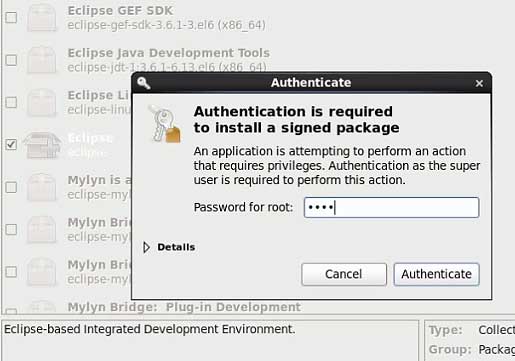The image size is (515, 361).
Task: Expand the Details section
Action: pyautogui.click(x=146, y=247)
